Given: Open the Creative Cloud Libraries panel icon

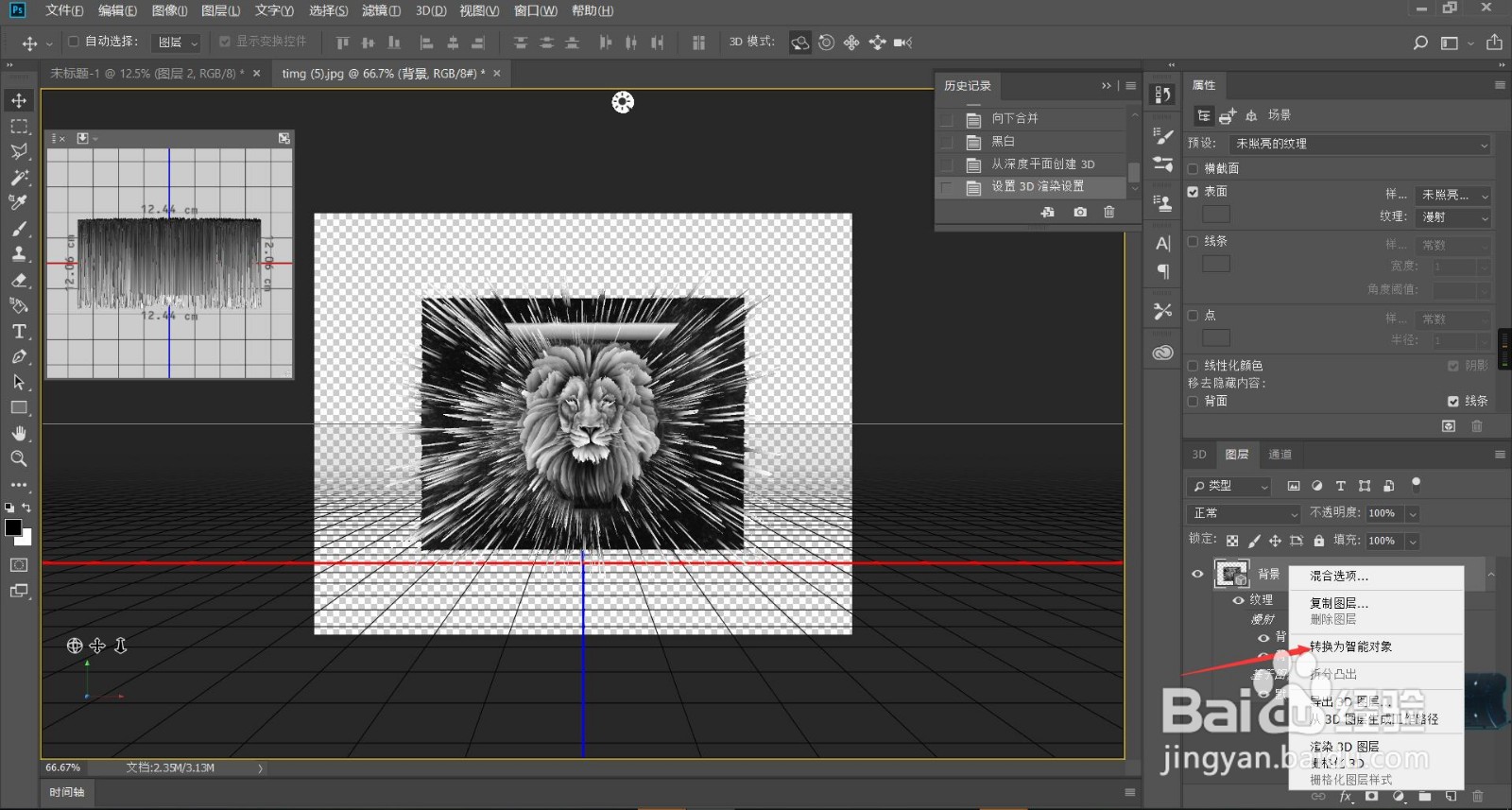Looking at the screenshot, I should click(x=1163, y=353).
